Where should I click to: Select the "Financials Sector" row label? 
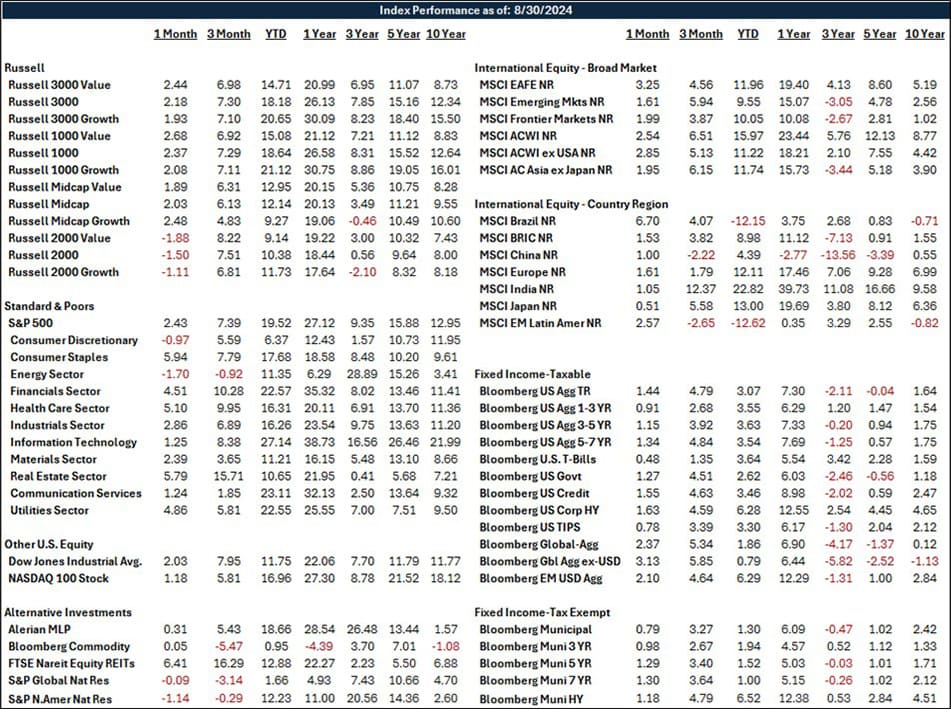click(x=55, y=391)
